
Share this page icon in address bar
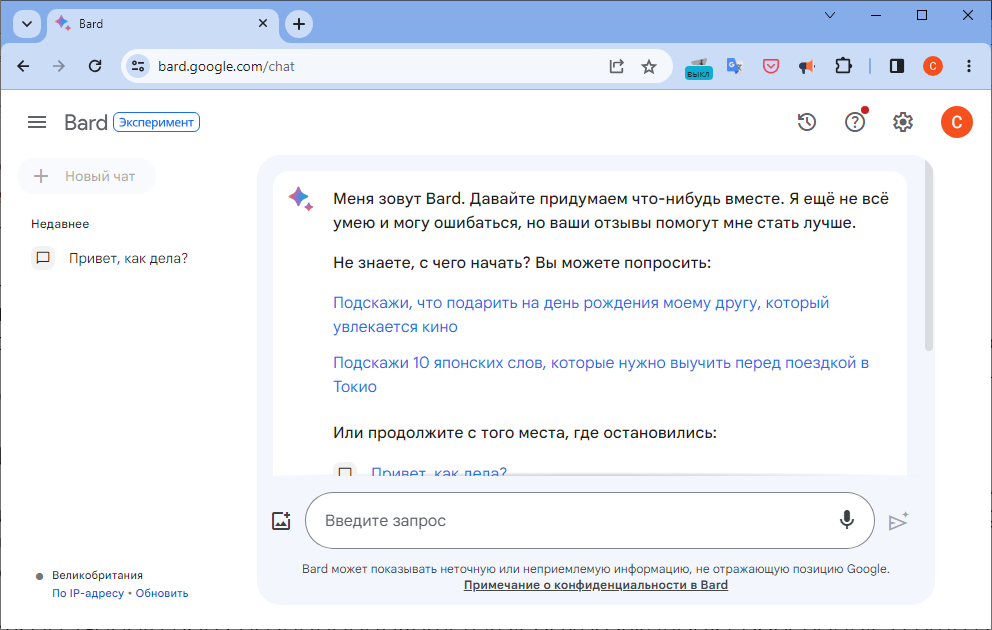pyautogui.click(x=616, y=66)
